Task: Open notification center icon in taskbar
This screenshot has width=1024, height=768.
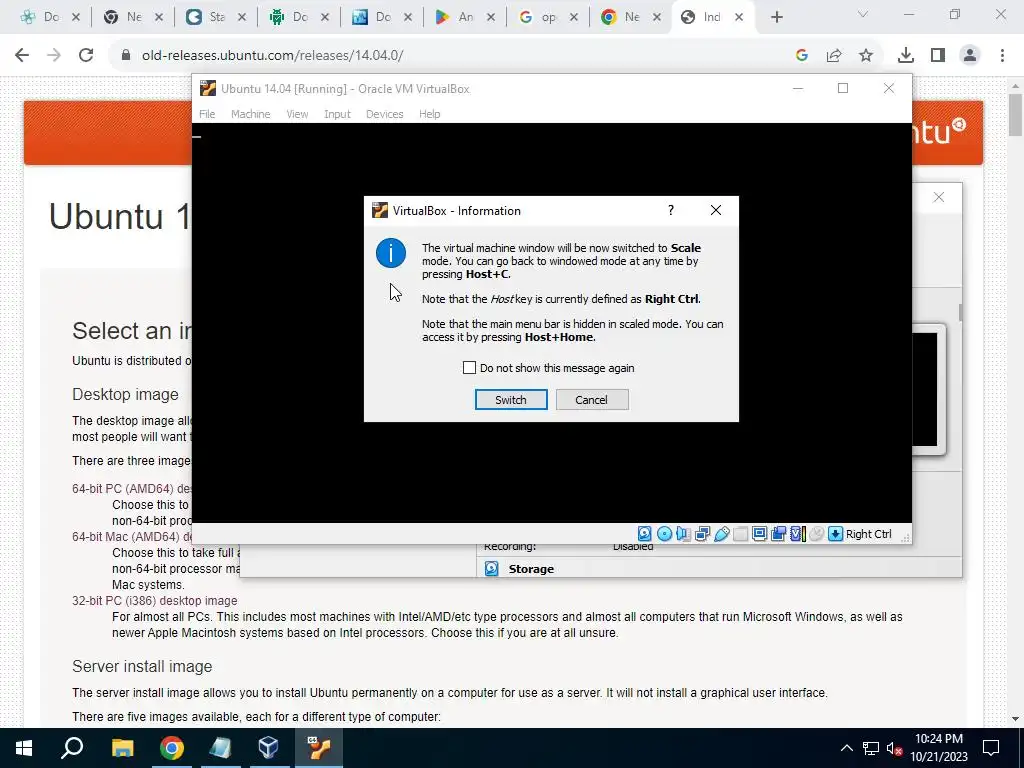Action: [991, 748]
